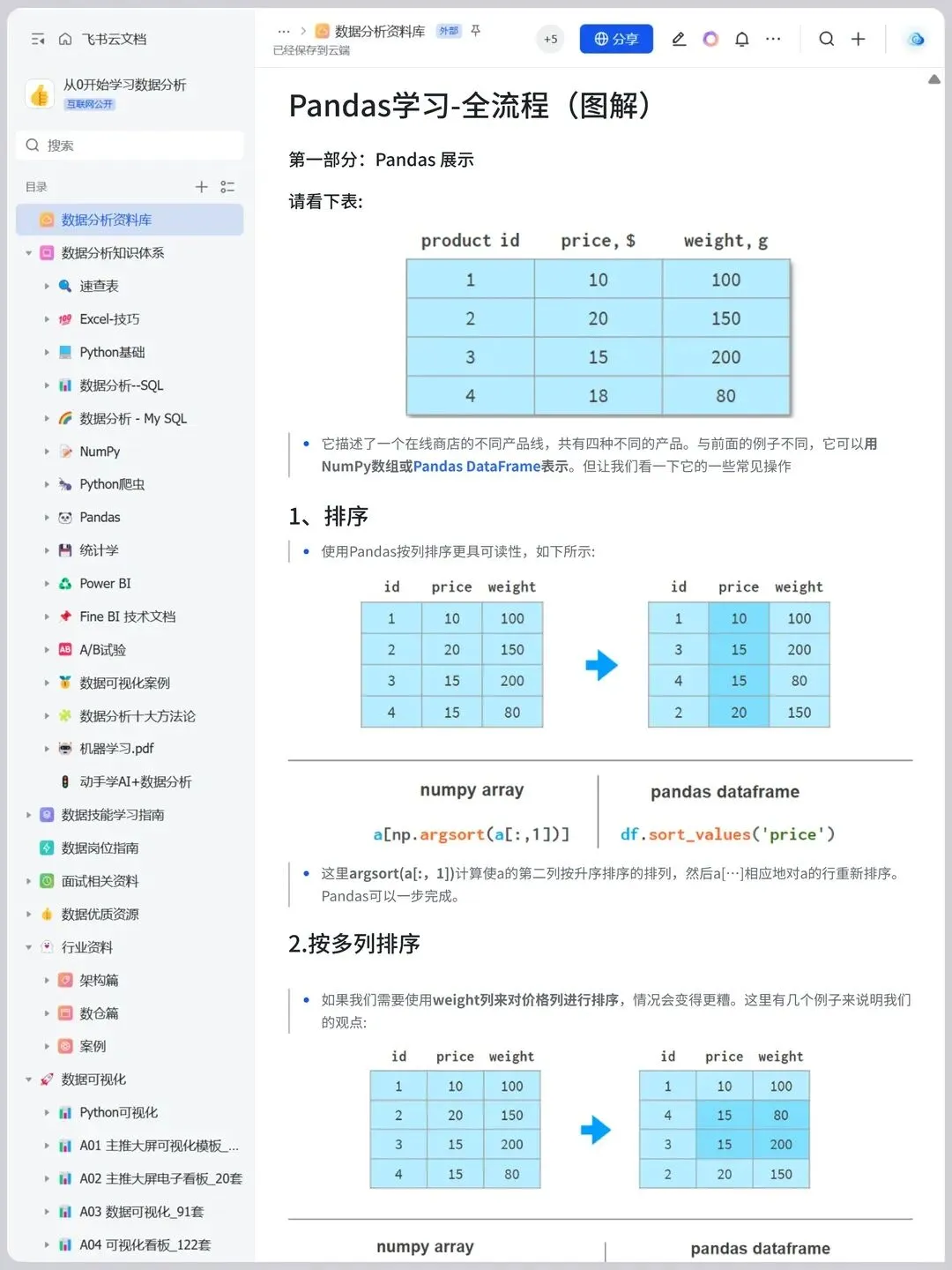Screen dimensions: 952x1270
Task: Click the bell notification icon
Action: (x=742, y=39)
